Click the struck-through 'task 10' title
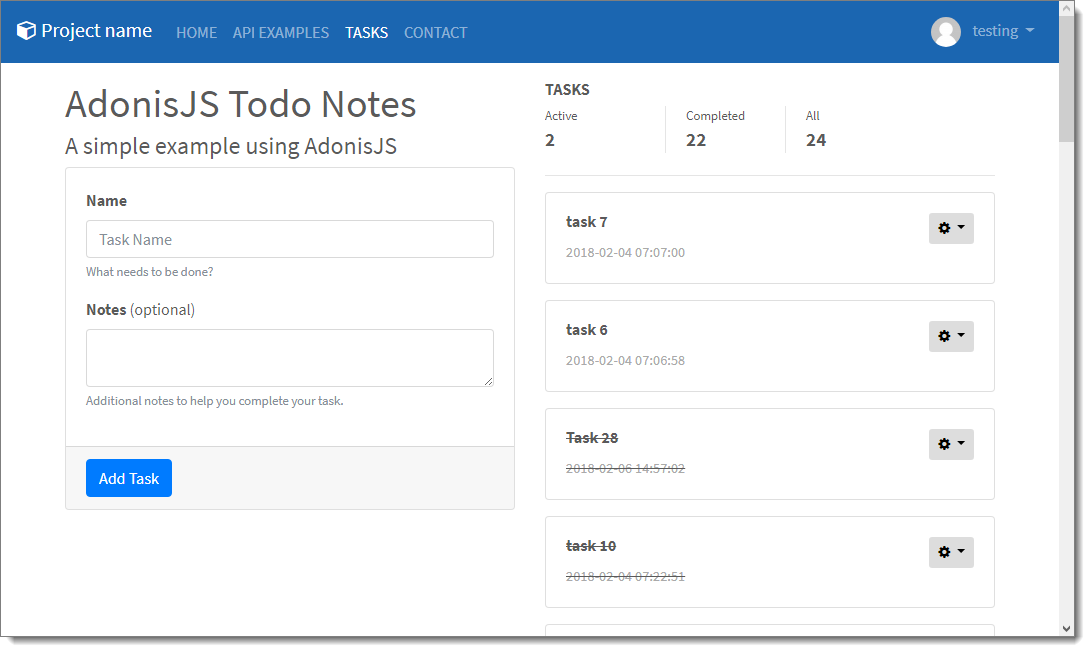The image size is (1090, 652). tap(591, 546)
